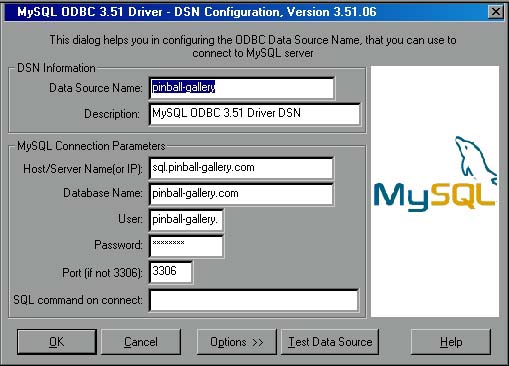
Task: Click the "Description:" label
Action: point(112,114)
